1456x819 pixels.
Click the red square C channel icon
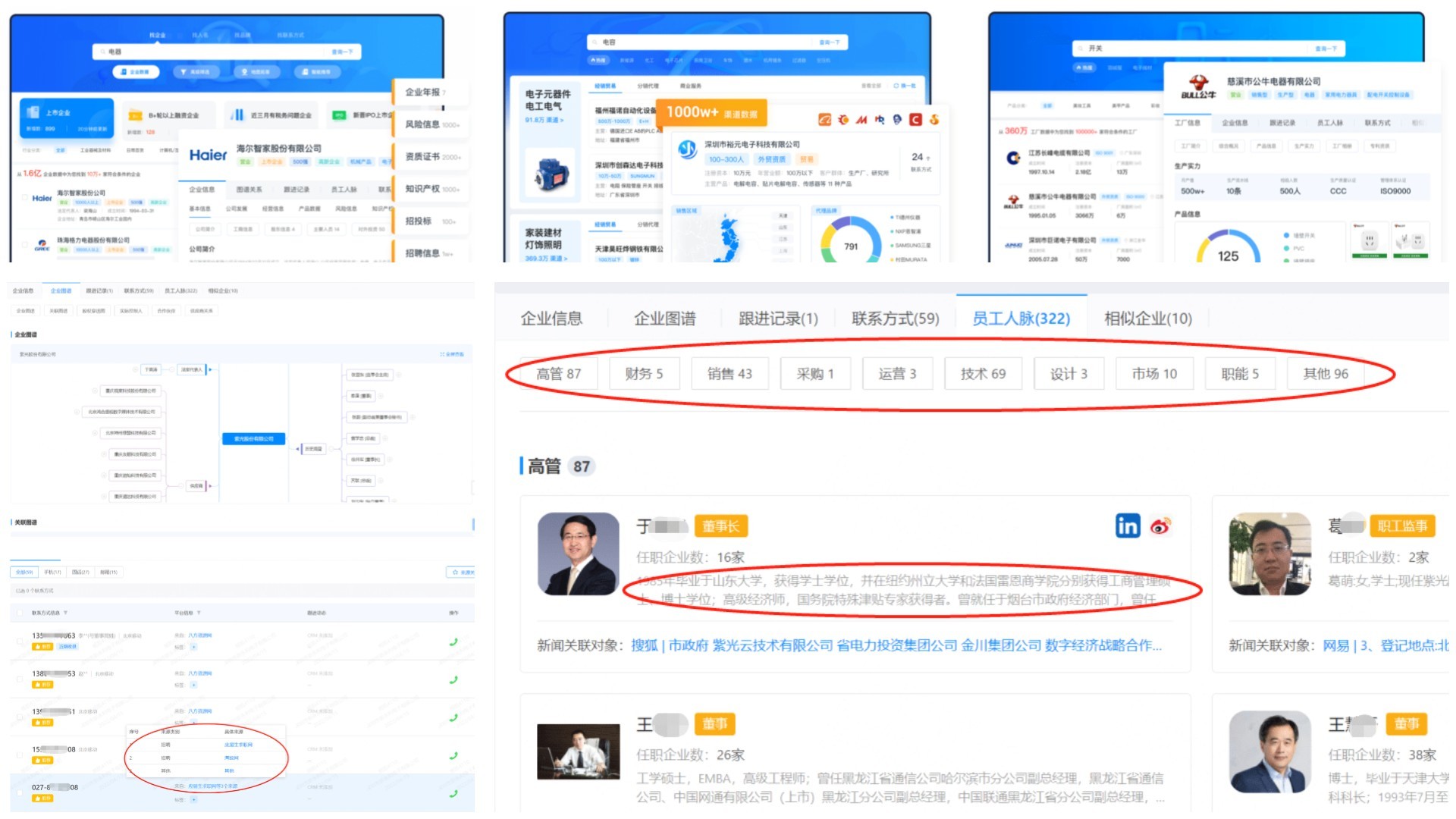[x=916, y=119]
